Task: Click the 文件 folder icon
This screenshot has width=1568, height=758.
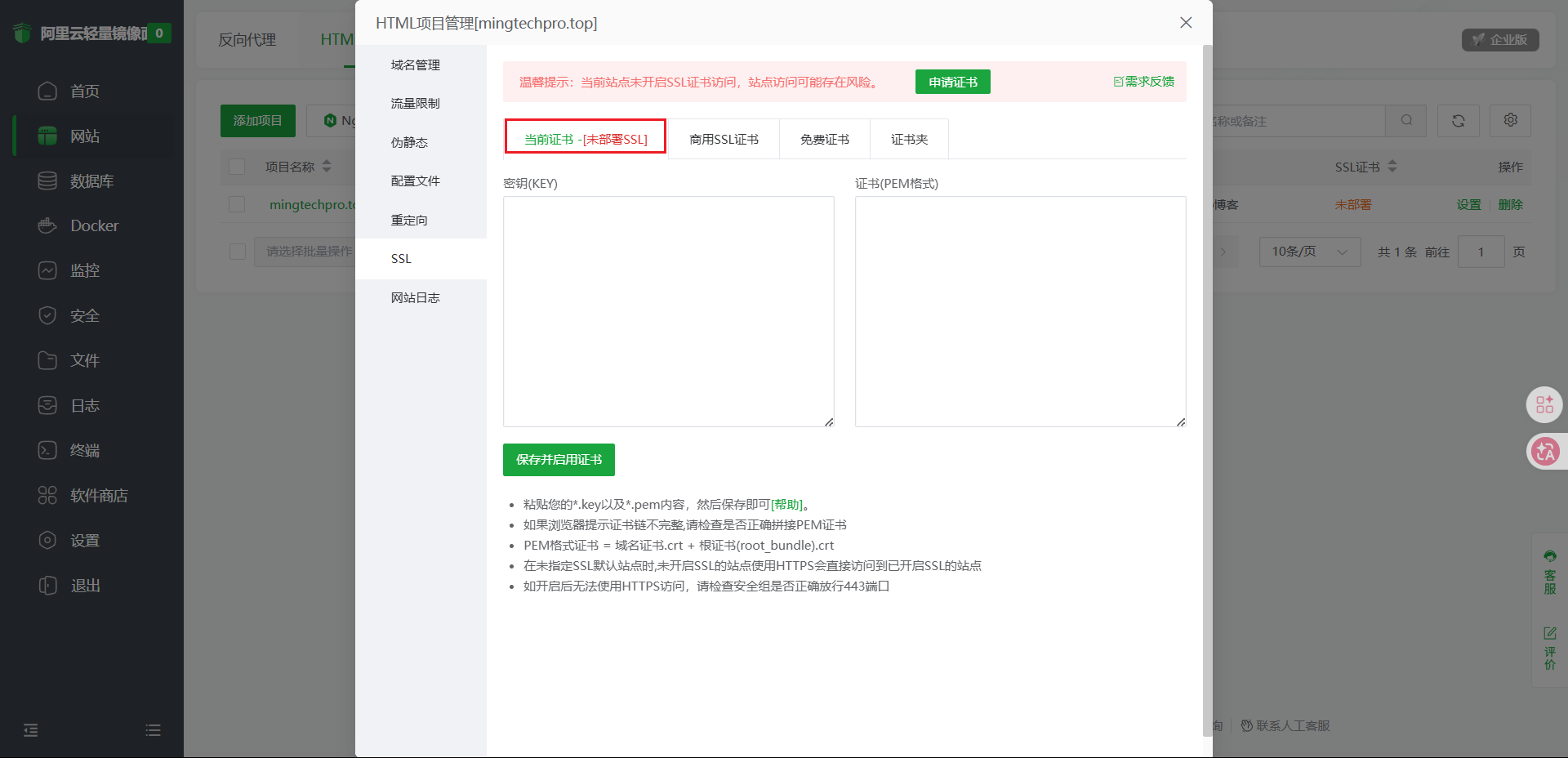Action: [x=47, y=360]
